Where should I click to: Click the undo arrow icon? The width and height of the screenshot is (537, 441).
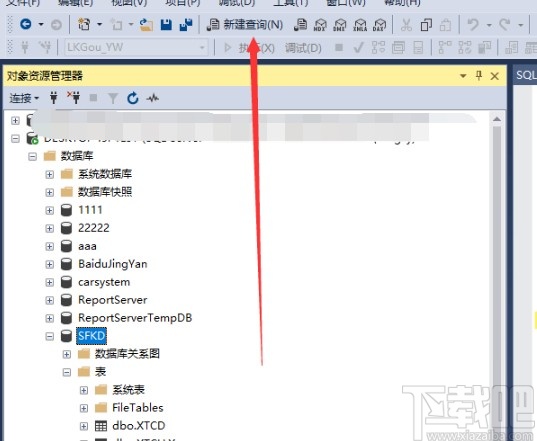click(x=473, y=25)
